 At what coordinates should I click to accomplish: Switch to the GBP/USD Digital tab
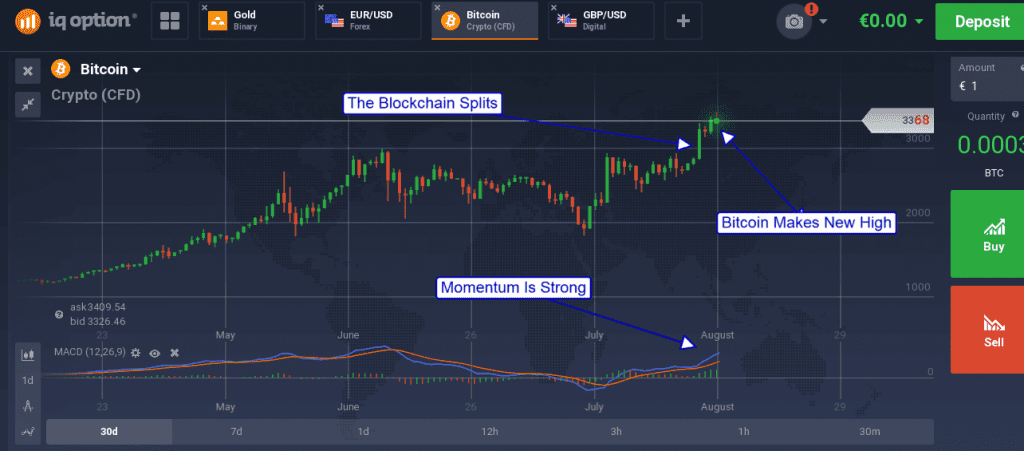pos(601,21)
